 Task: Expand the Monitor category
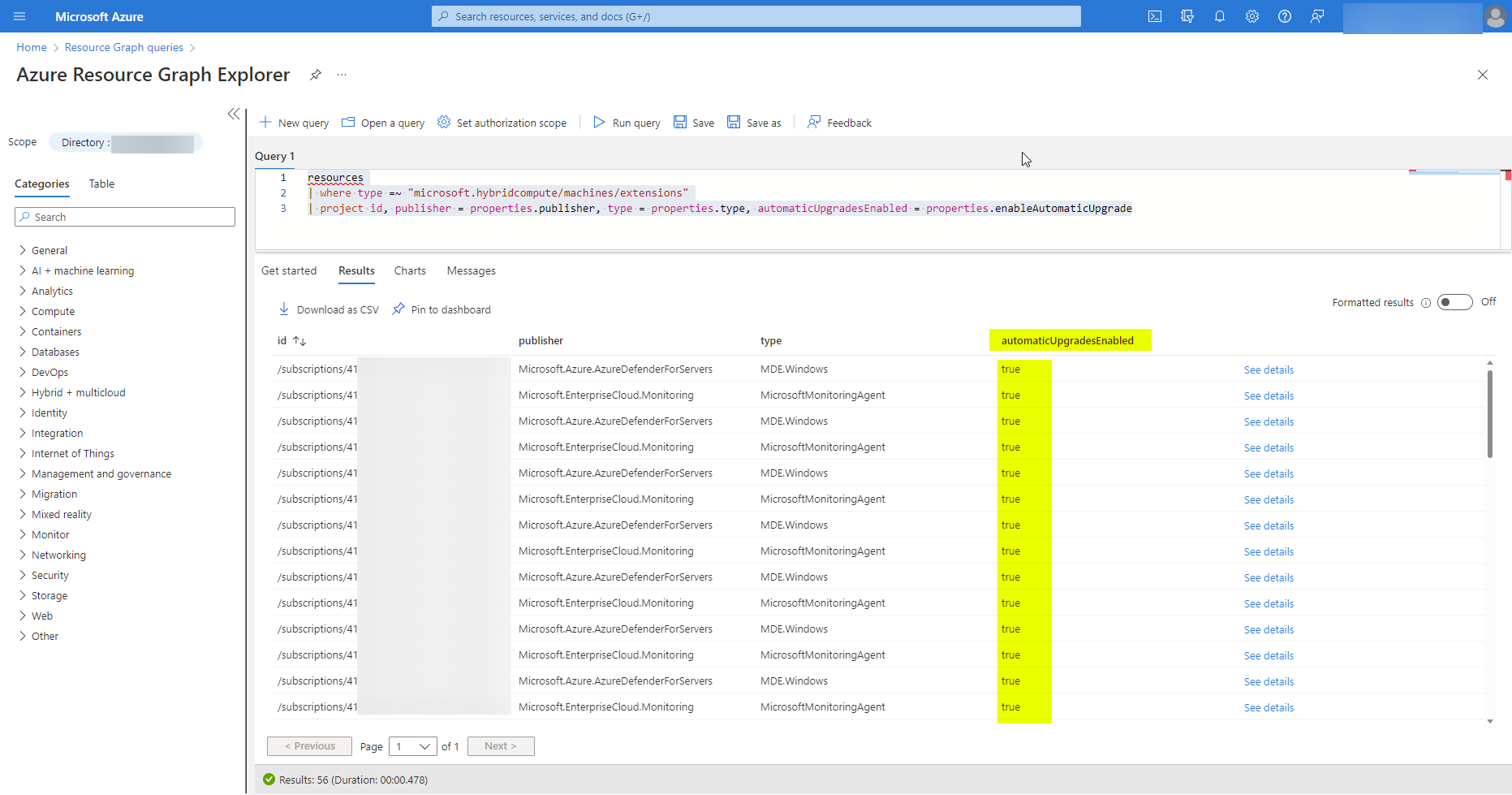point(23,534)
